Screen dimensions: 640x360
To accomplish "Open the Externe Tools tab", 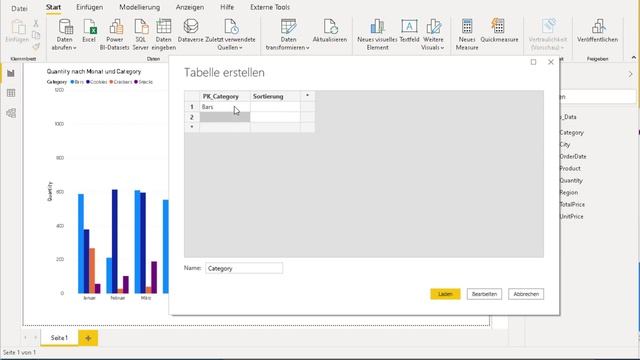I will click(270, 7).
